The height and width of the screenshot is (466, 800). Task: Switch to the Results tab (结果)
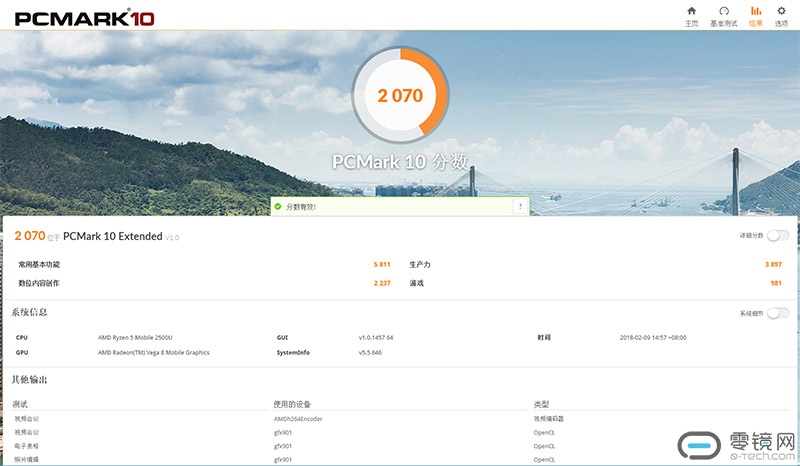click(756, 16)
